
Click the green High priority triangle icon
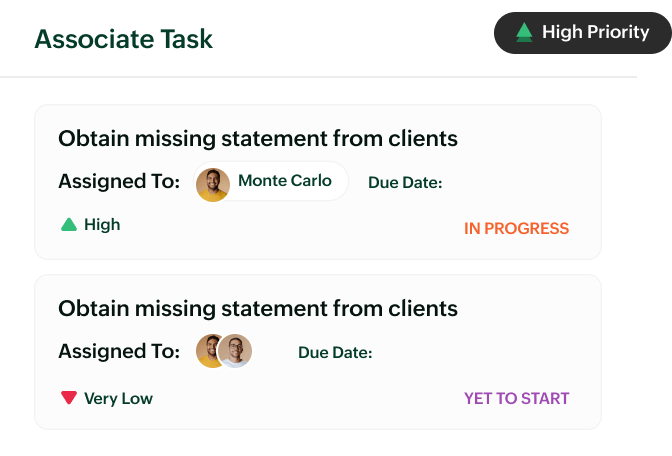point(69,225)
